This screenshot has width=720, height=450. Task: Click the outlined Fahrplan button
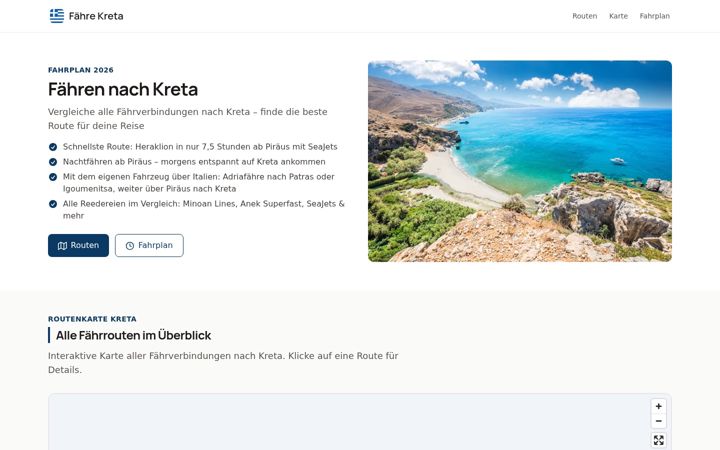[149, 246]
